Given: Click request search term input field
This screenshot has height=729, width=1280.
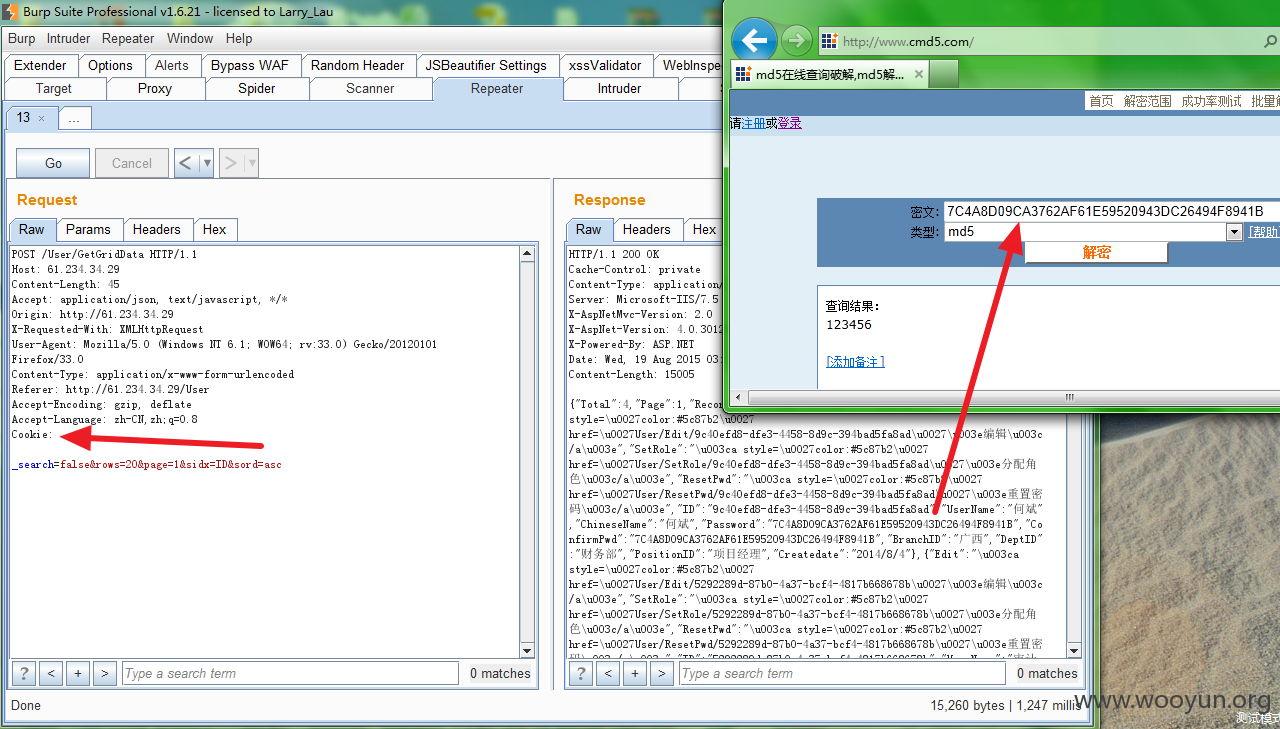Looking at the screenshot, I should [x=290, y=673].
